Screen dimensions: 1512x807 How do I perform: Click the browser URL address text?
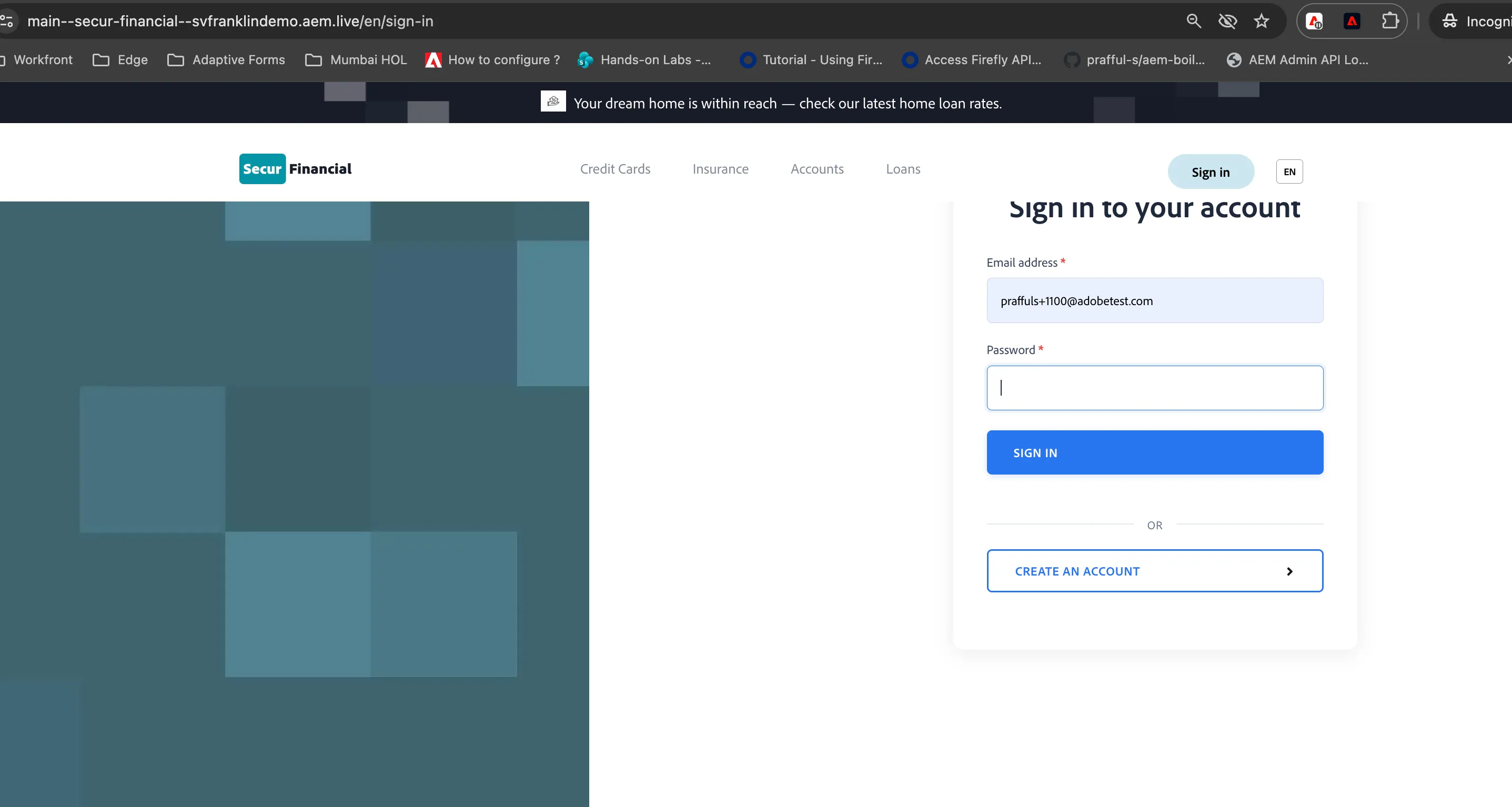click(230, 22)
